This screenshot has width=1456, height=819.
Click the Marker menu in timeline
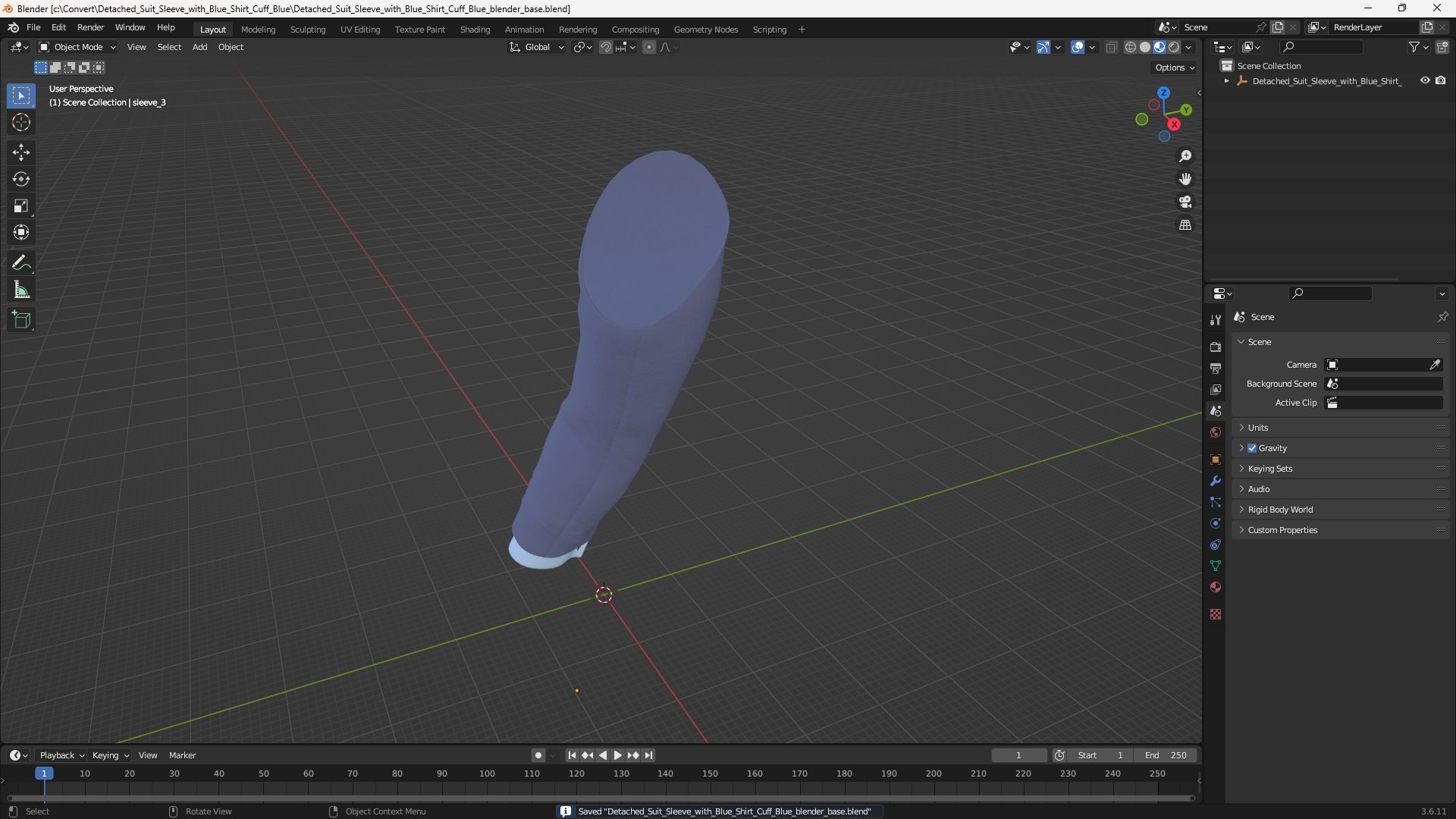point(182,755)
